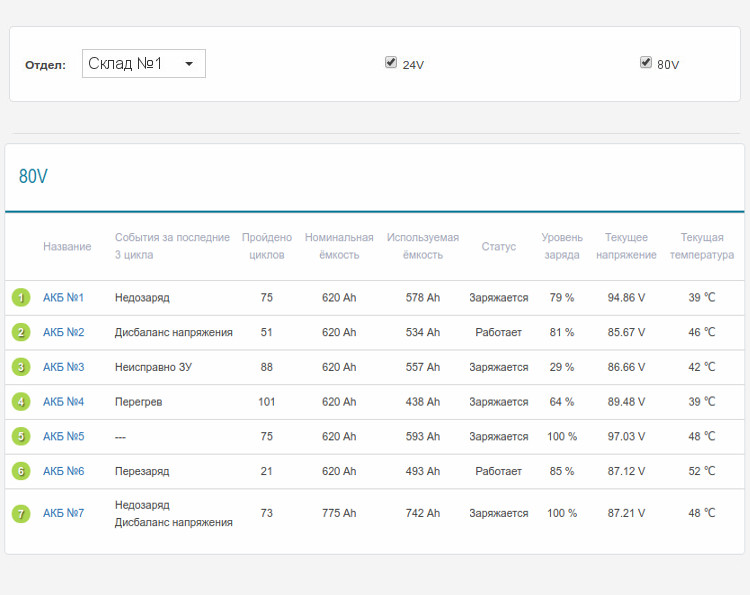
Task: Click the green number 1 badge
Action: pyautogui.click(x=21, y=298)
